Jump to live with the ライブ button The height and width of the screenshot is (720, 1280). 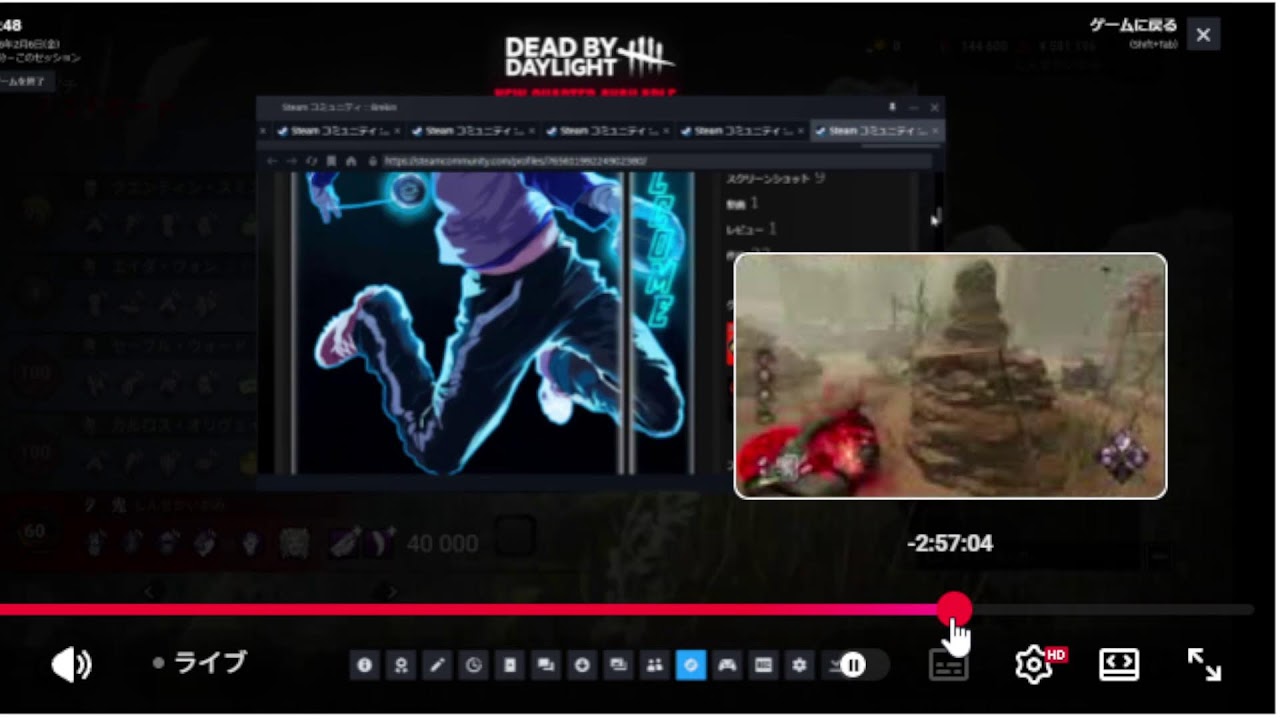point(200,663)
